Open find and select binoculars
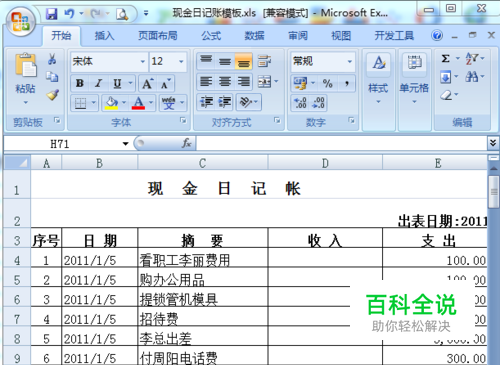Screen dimensions: 500x365 click(x=472, y=77)
